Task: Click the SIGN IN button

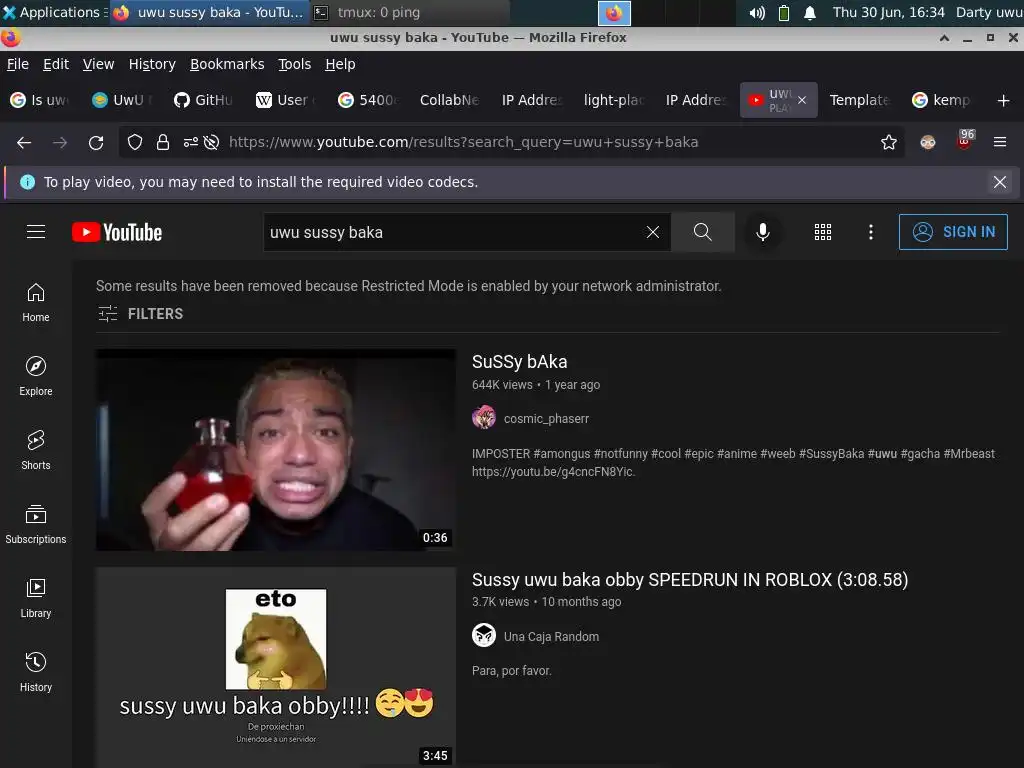Action: tap(953, 232)
